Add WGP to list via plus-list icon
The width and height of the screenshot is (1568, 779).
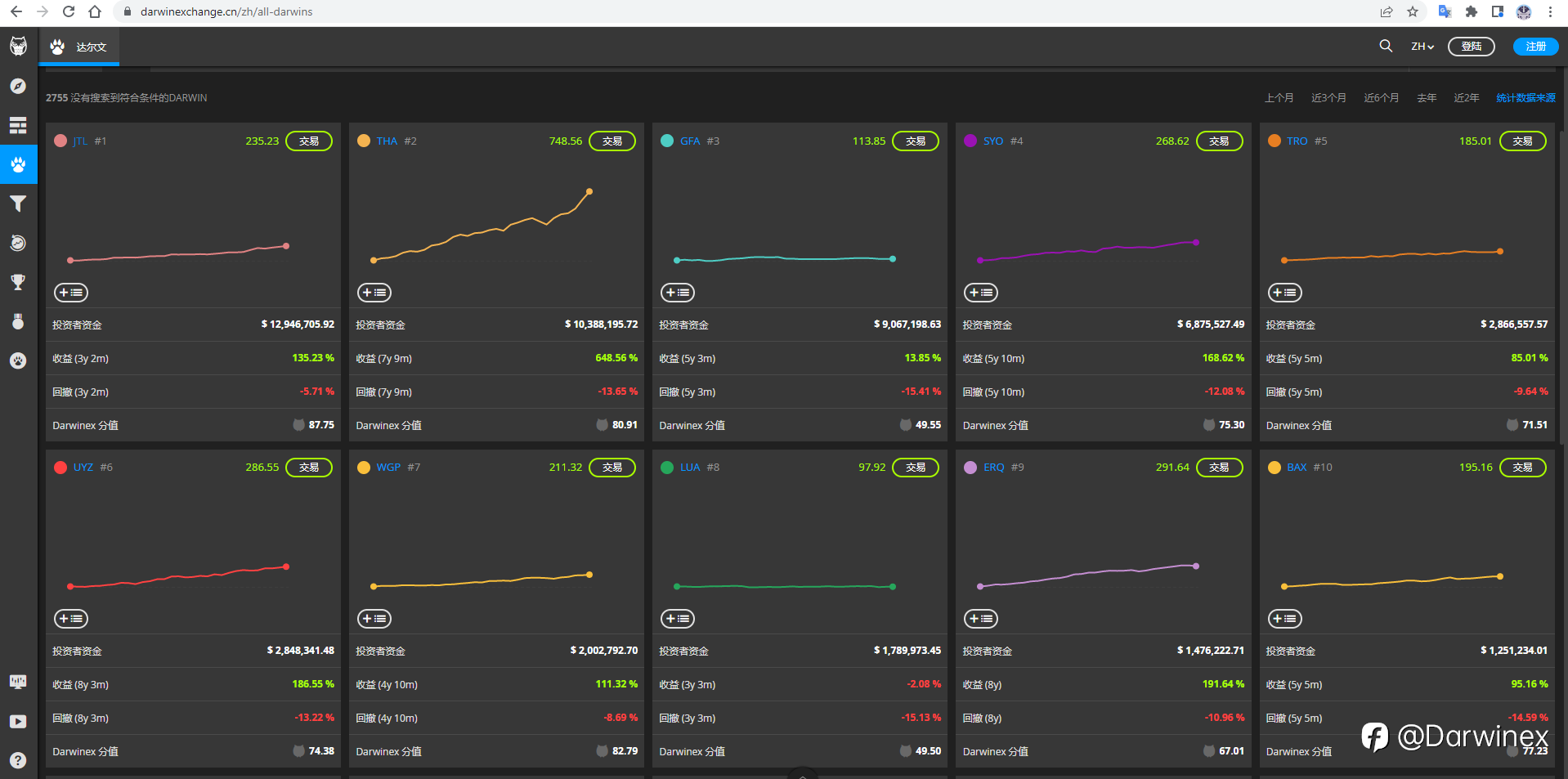(374, 619)
